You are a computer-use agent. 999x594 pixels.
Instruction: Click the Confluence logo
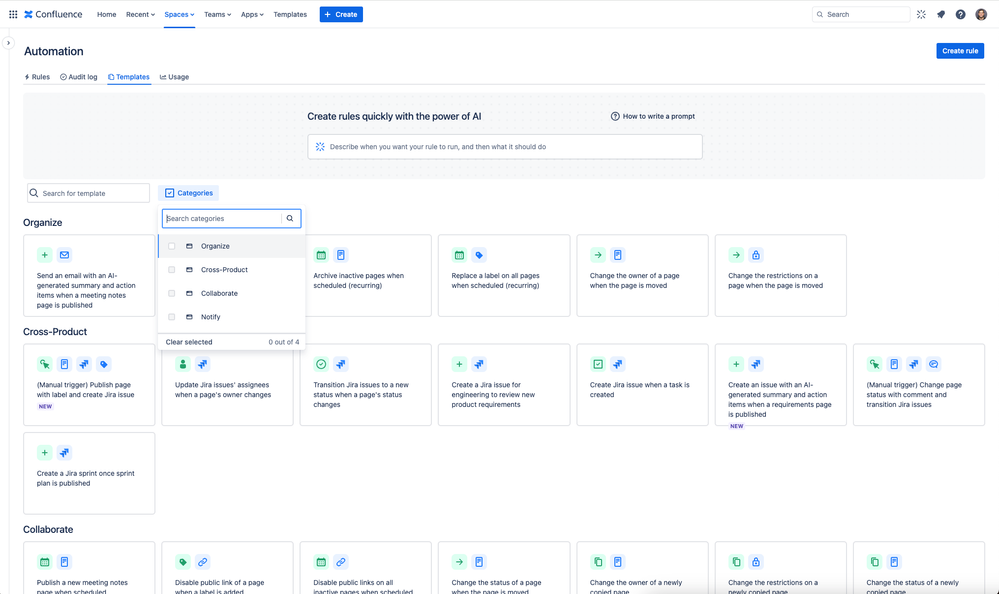tap(54, 14)
